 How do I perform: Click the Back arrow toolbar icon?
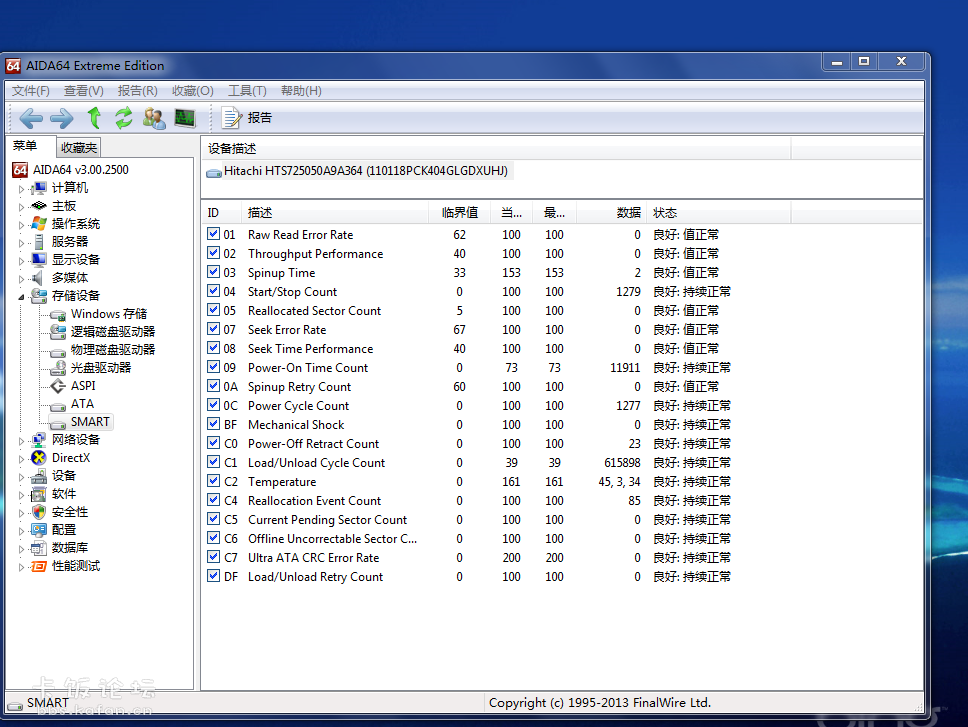point(31,118)
